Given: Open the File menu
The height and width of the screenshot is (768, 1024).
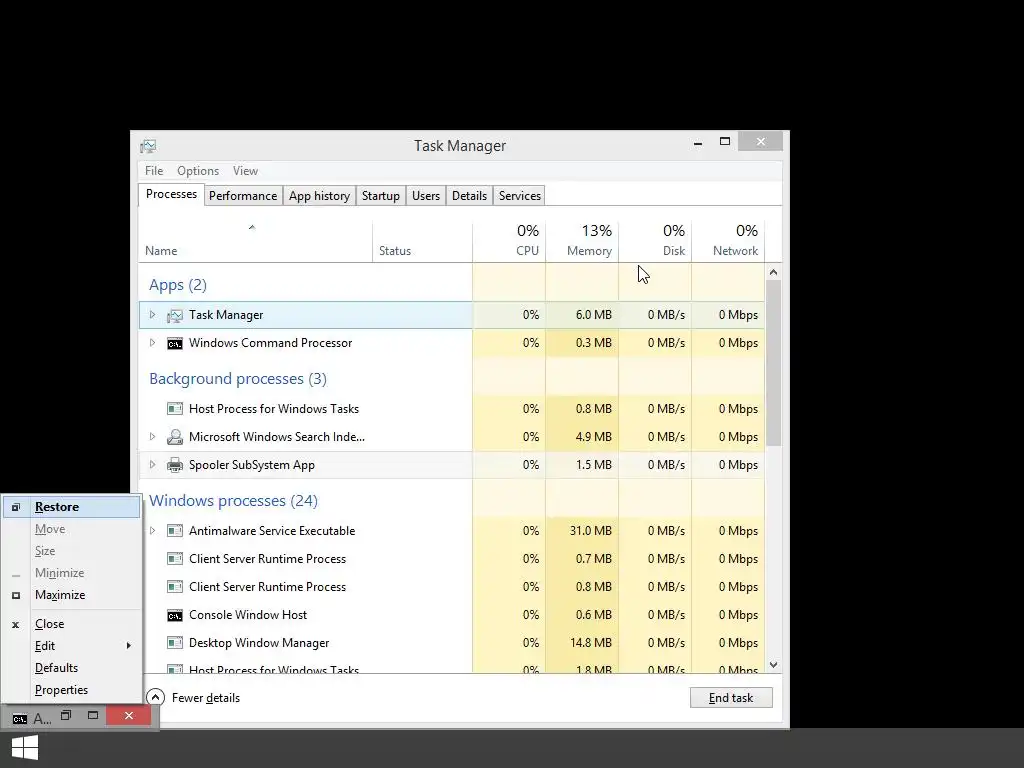Looking at the screenshot, I should (154, 171).
